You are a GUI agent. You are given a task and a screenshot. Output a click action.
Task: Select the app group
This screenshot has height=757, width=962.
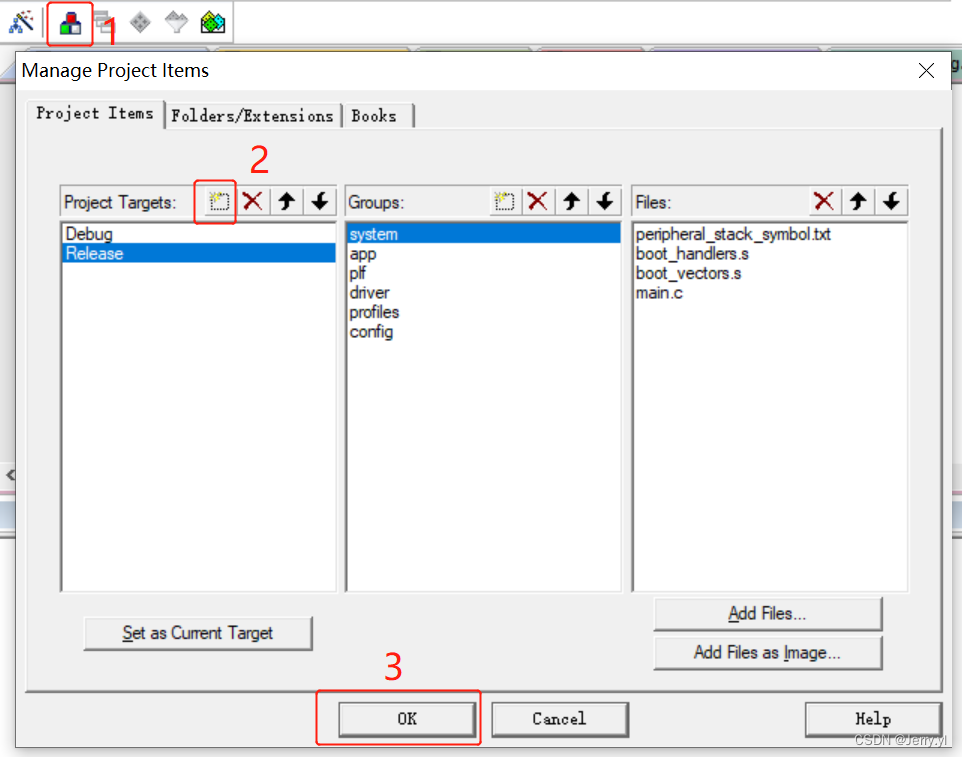(x=483, y=253)
